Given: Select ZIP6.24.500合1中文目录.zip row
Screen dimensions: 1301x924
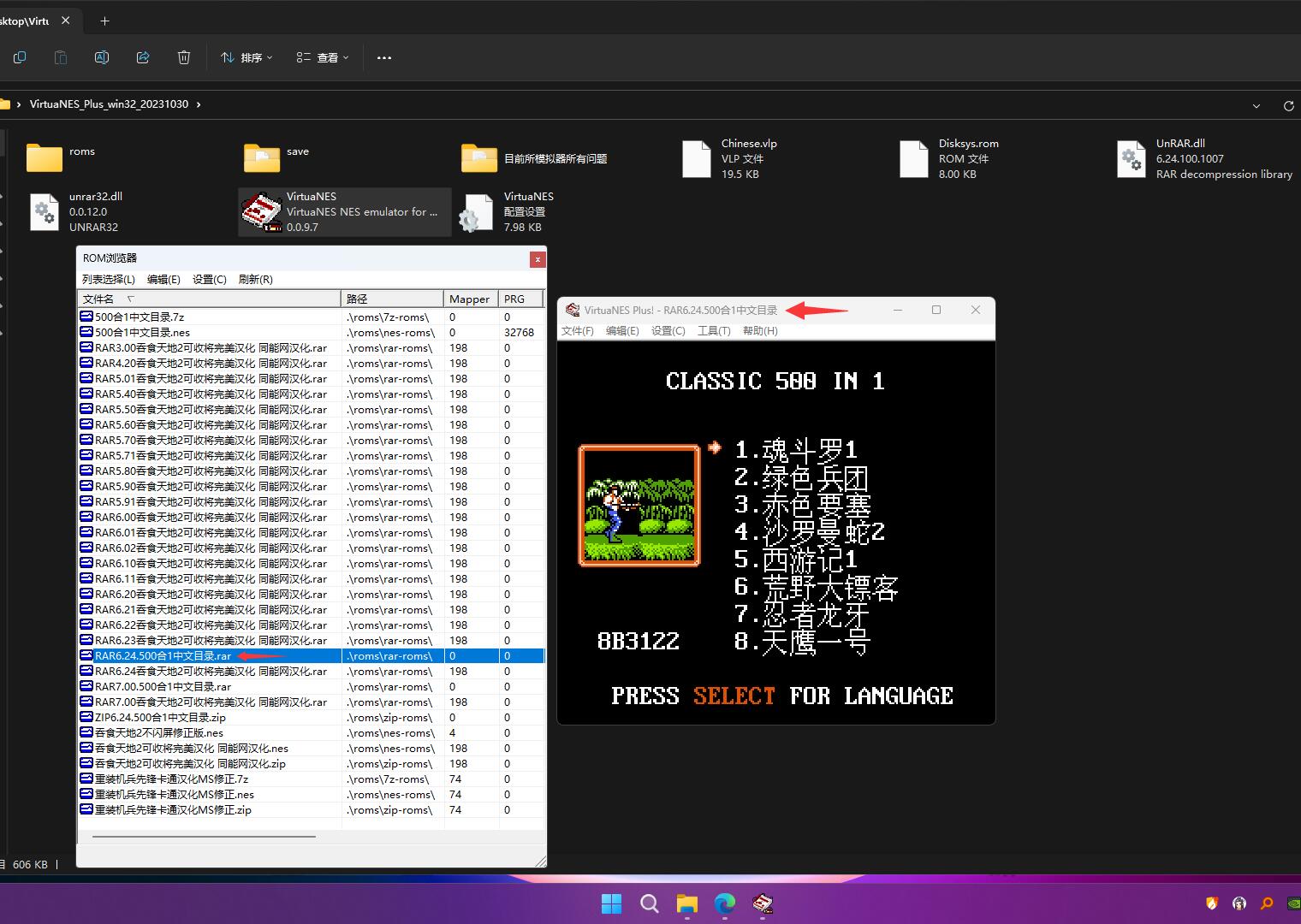Looking at the screenshot, I should [x=312, y=717].
